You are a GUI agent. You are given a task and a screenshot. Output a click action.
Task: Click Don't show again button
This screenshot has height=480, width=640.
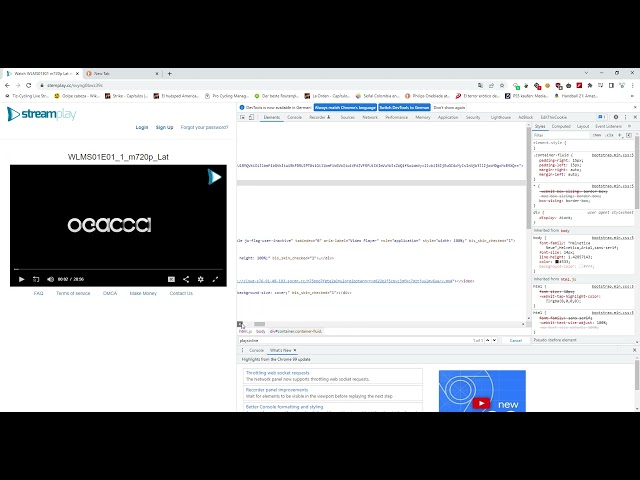click(449, 107)
